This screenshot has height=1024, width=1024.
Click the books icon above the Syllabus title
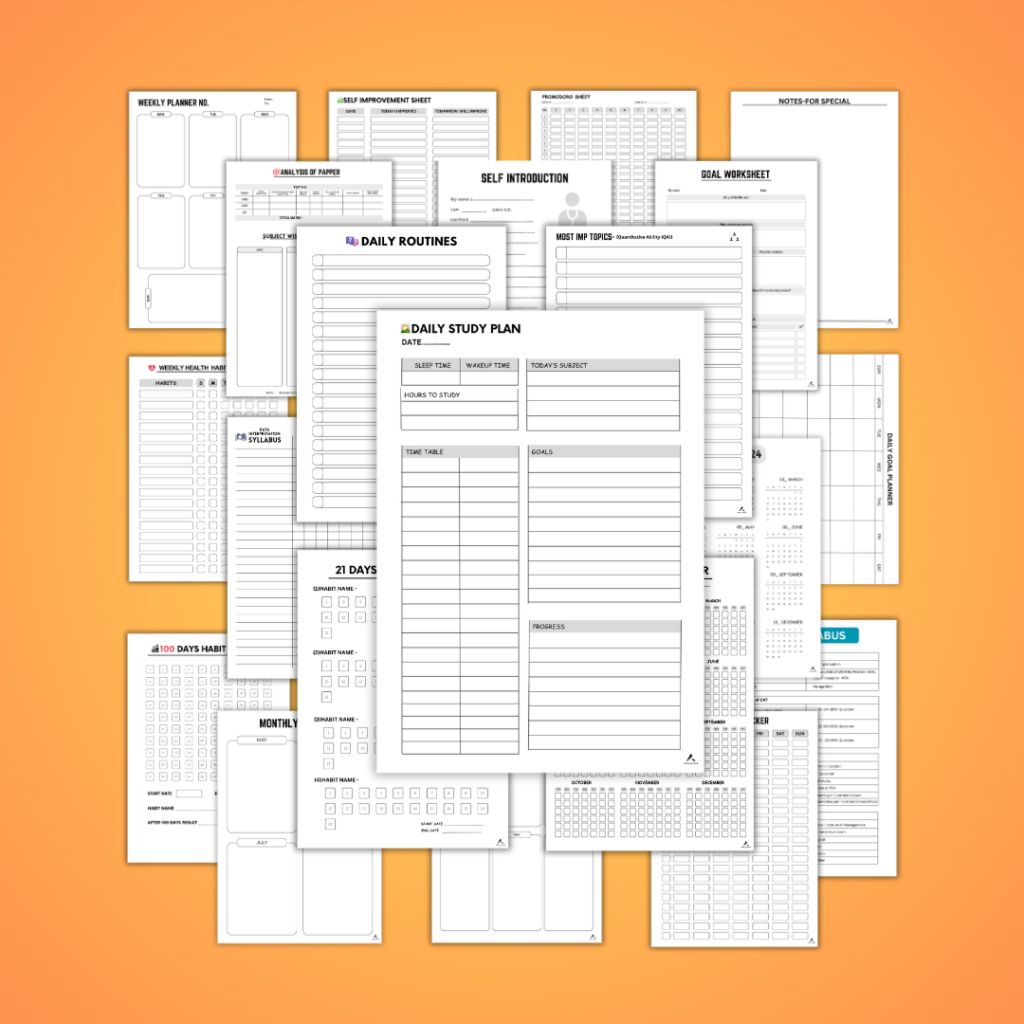241,437
